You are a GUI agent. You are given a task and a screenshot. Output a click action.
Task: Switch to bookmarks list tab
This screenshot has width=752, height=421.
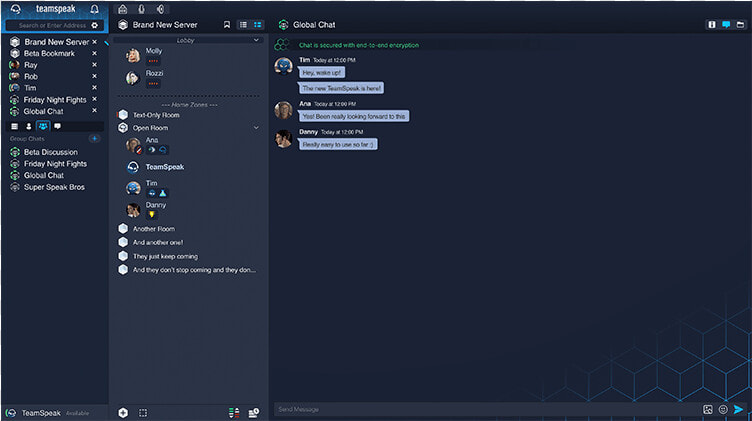click(x=14, y=126)
